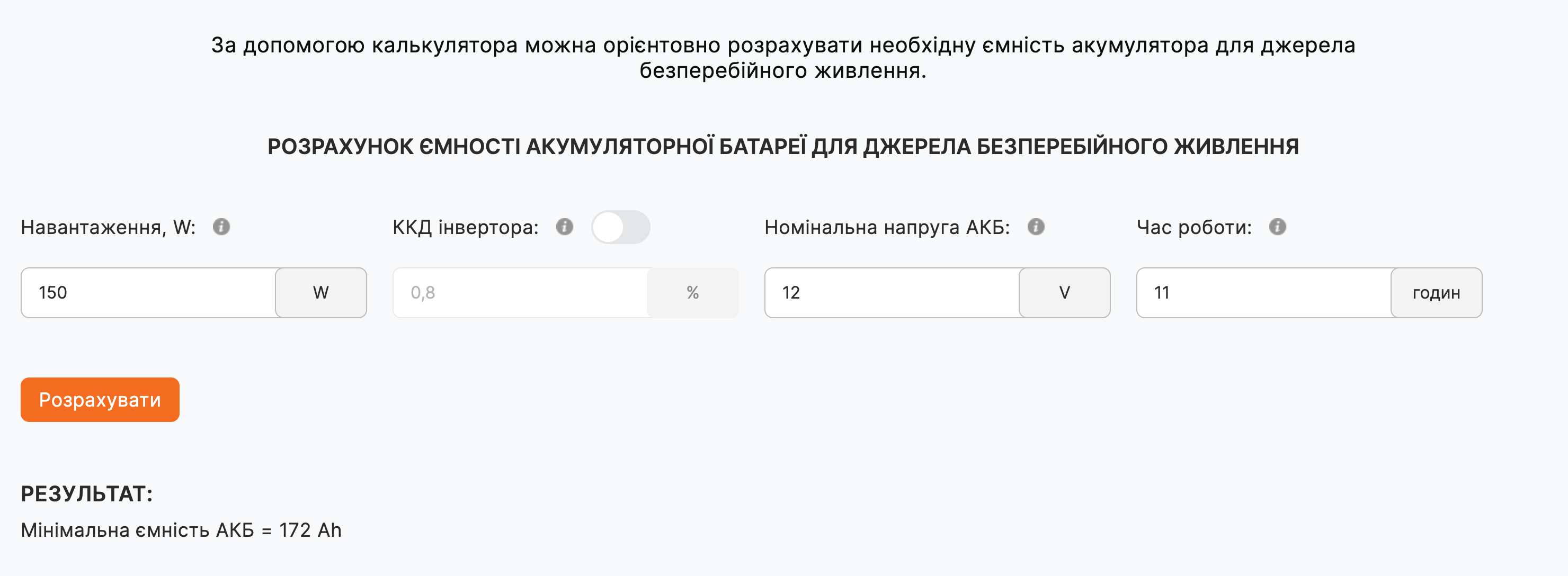Click the РОЗРАХУНОК ЄМНОСТІ АКУМУЛЯТОРНОЇ БАТАРЕЇ heading

[783, 147]
